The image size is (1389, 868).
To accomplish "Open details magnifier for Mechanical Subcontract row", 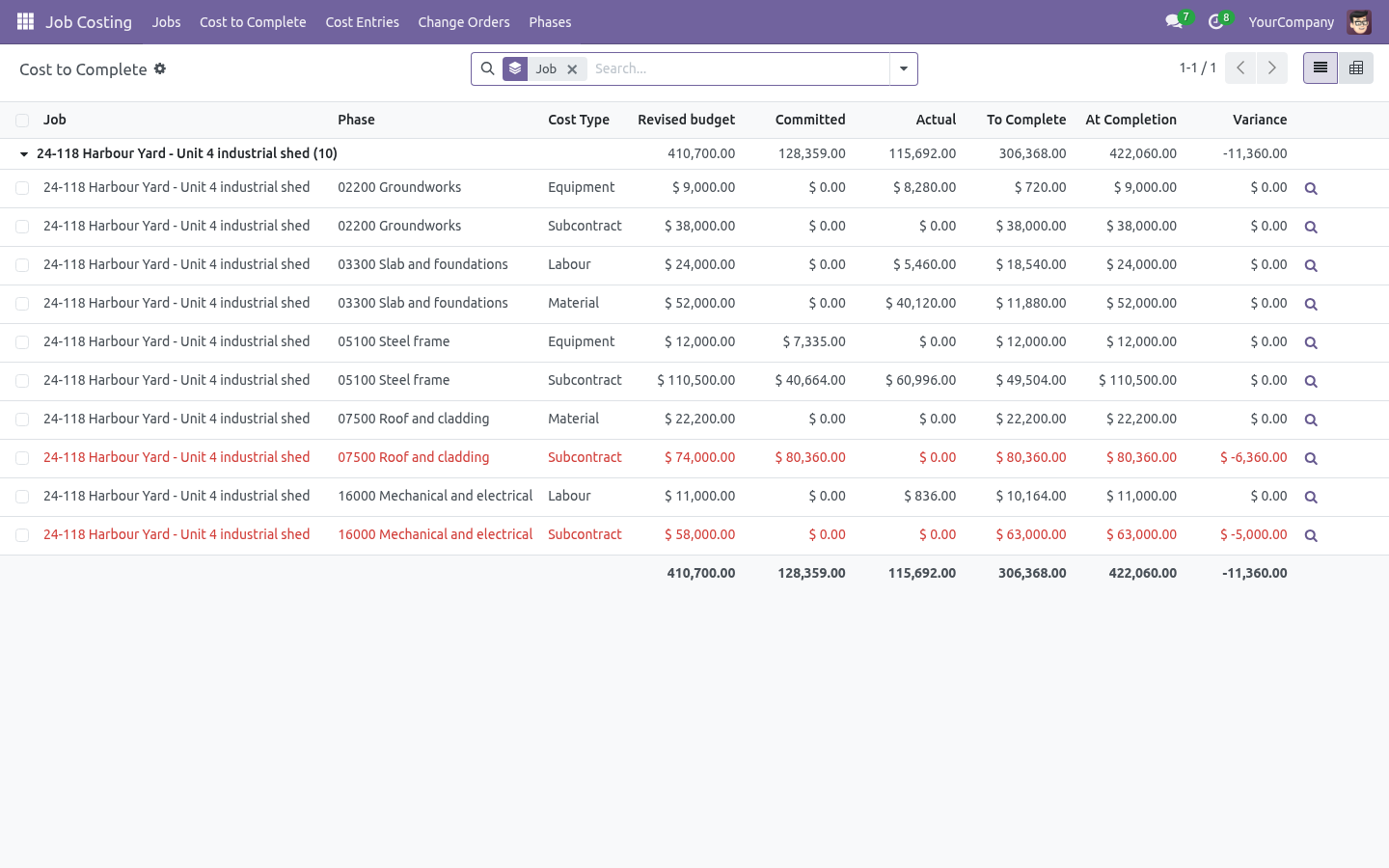I will (x=1311, y=536).
